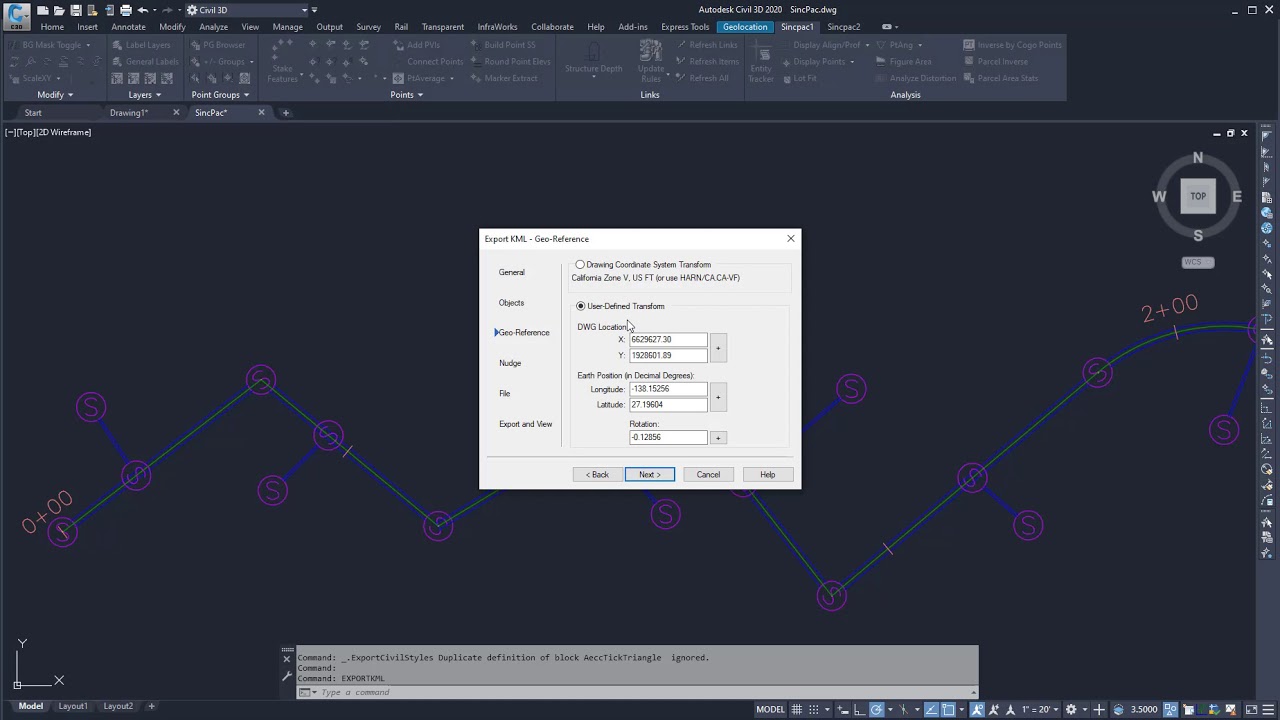Open the Civil 3D application menu

pos(17,17)
